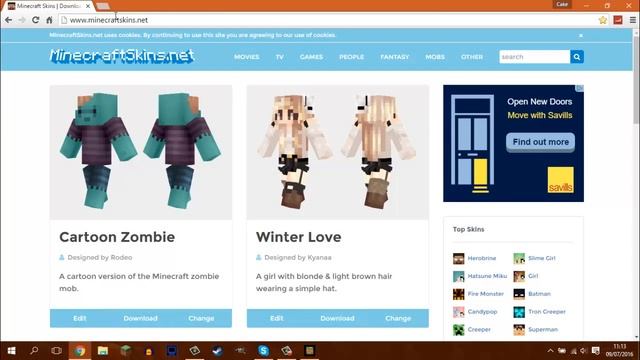Open the Fantasy category
Image resolution: width=640 pixels, height=360 pixels.
(x=395, y=57)
